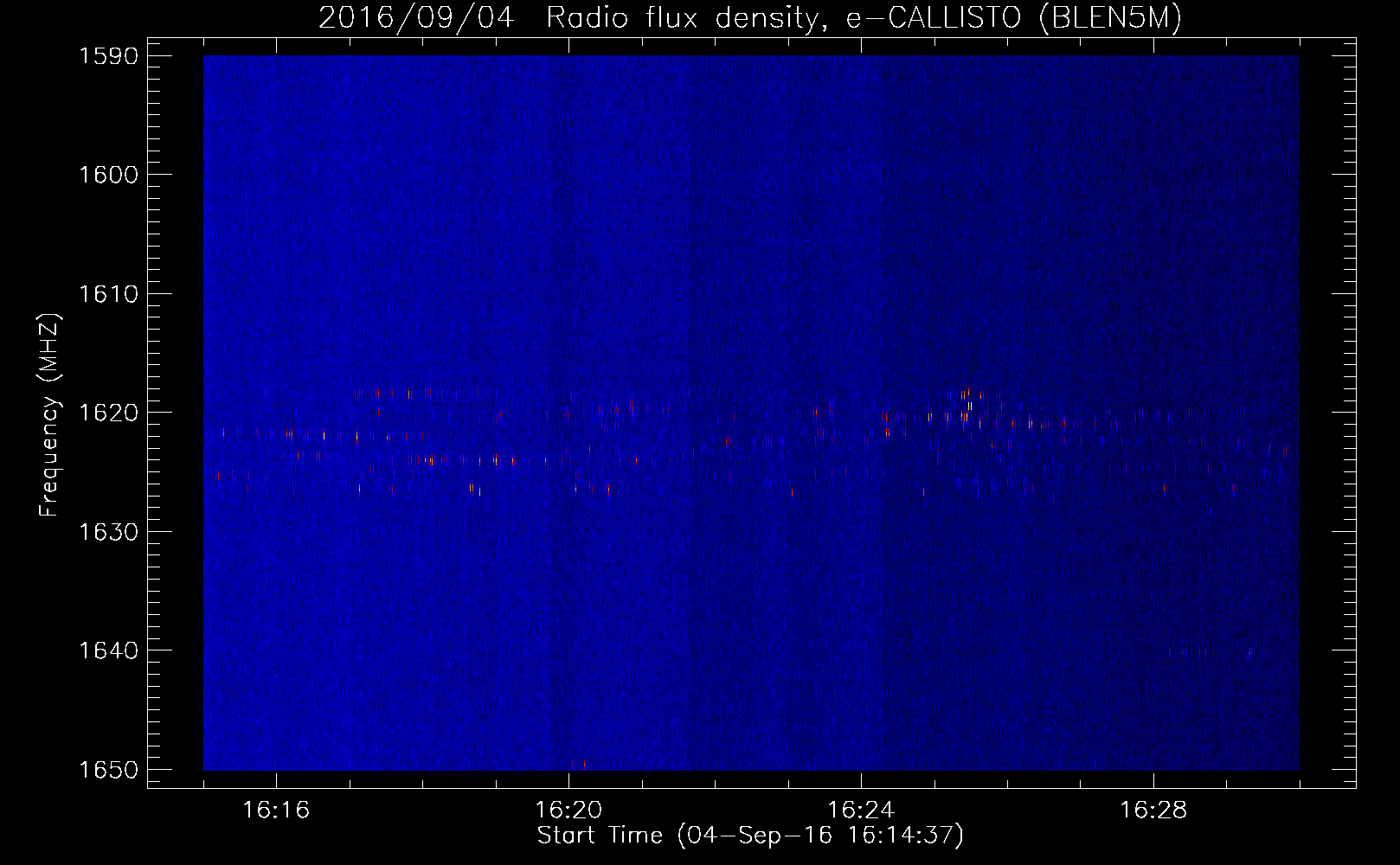Select the 1620 frequency axis label
Viewport: 1400px width, 865px height.
pyautogui.click(x=108, y=413)
